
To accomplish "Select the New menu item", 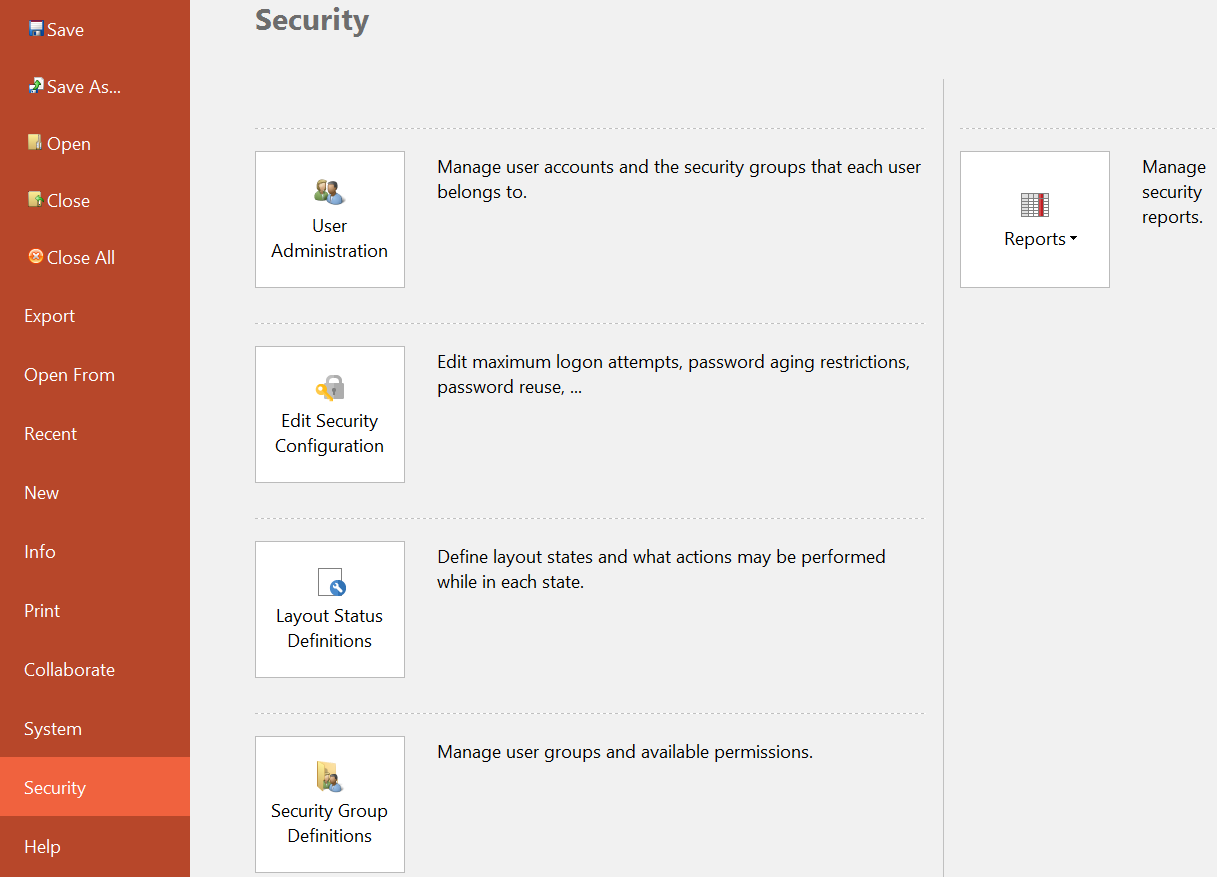I will (x=41, y=493).
